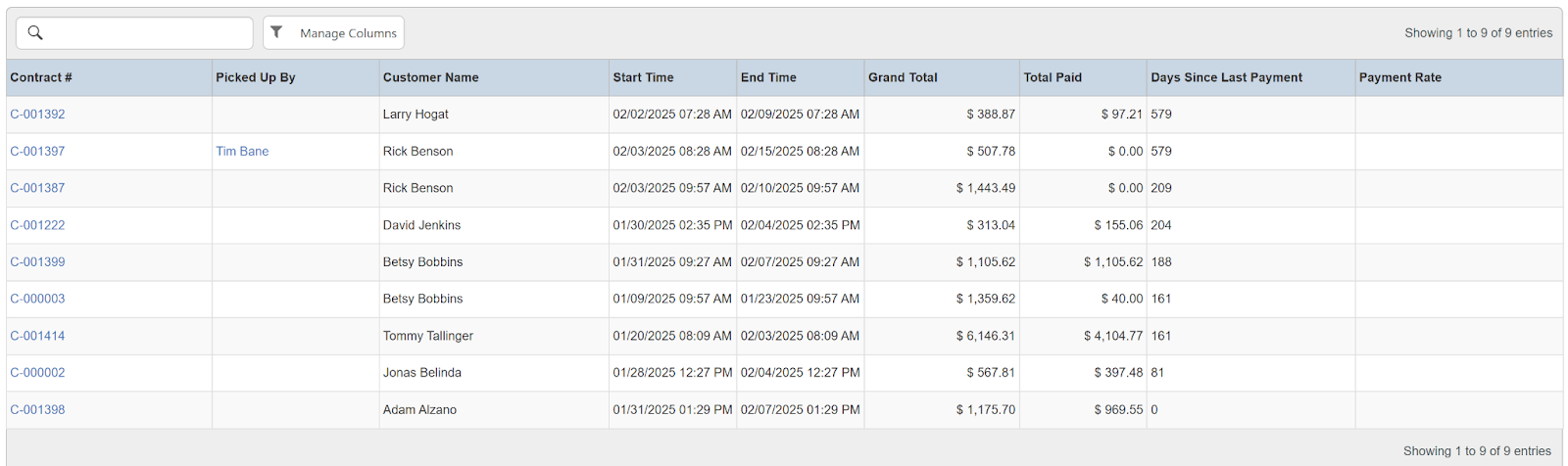Image resolution: width=1568 pixels, height=466 pixels.
Task: Open contract C-001392 link
Action: coord(37,115)
